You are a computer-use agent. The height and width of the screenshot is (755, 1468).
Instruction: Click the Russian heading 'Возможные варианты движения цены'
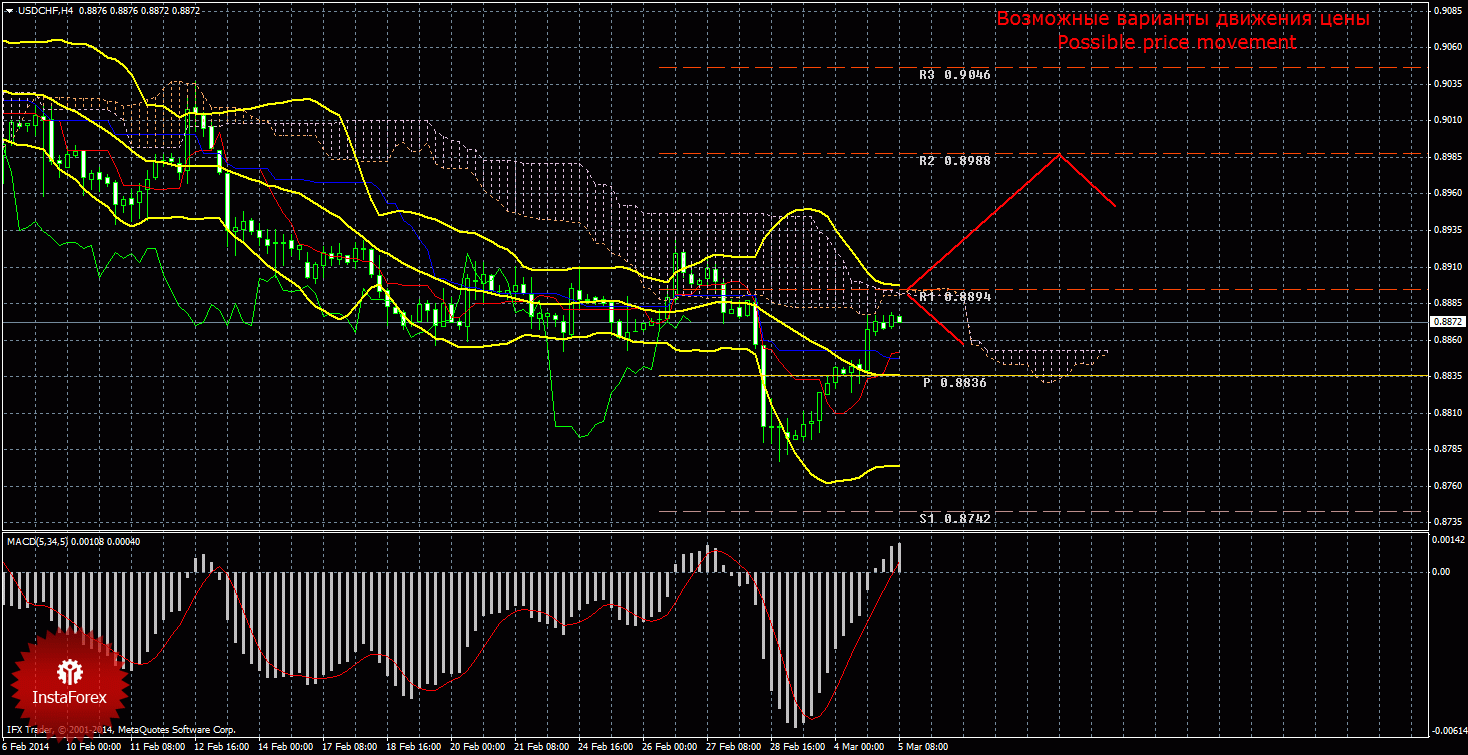[1183, 19]
